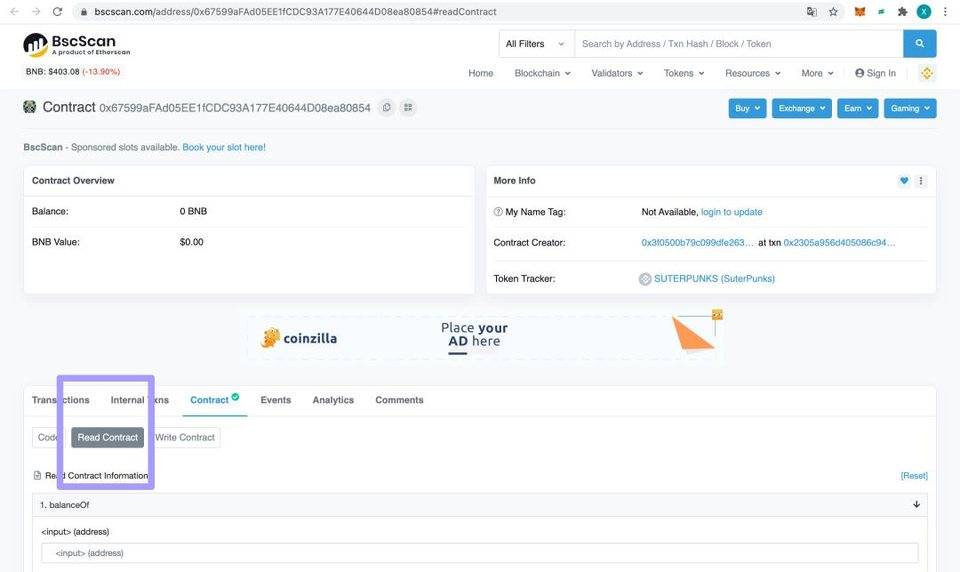This screenshot has width=960, height=572.
Task: Open the Analytics tab
Action: pos(333,400)
